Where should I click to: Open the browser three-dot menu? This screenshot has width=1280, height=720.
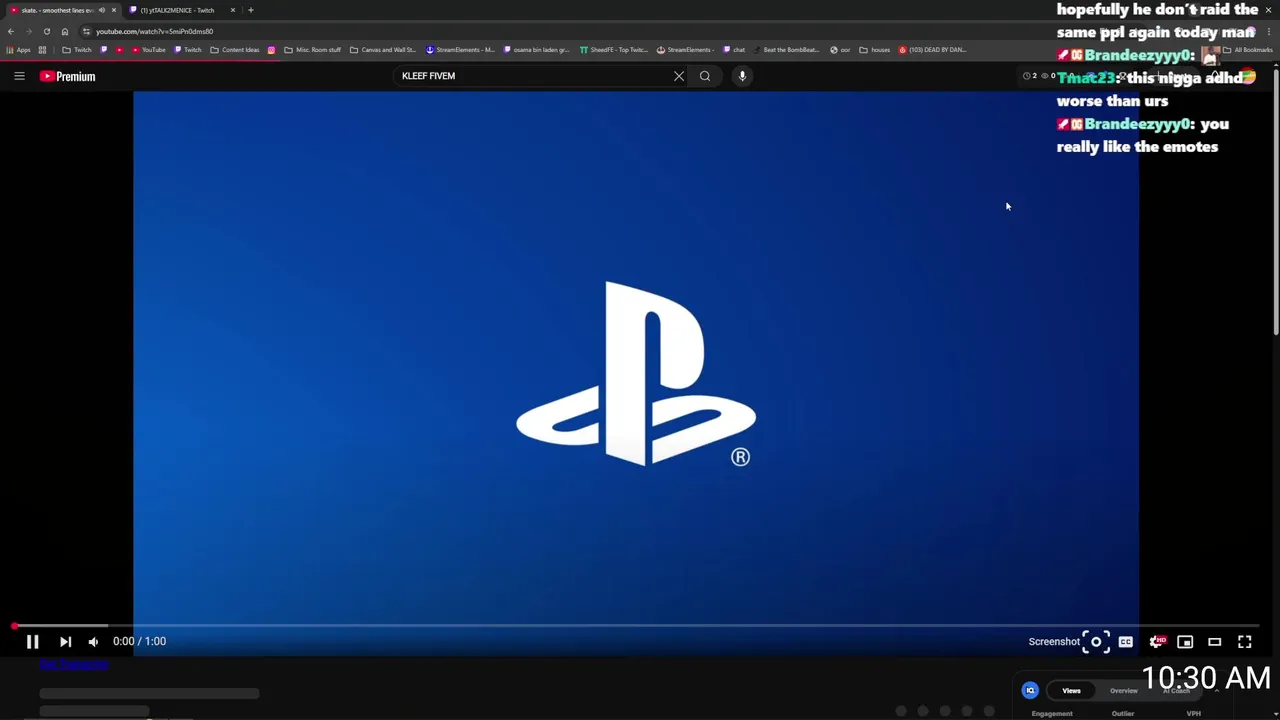point(1269,31)
